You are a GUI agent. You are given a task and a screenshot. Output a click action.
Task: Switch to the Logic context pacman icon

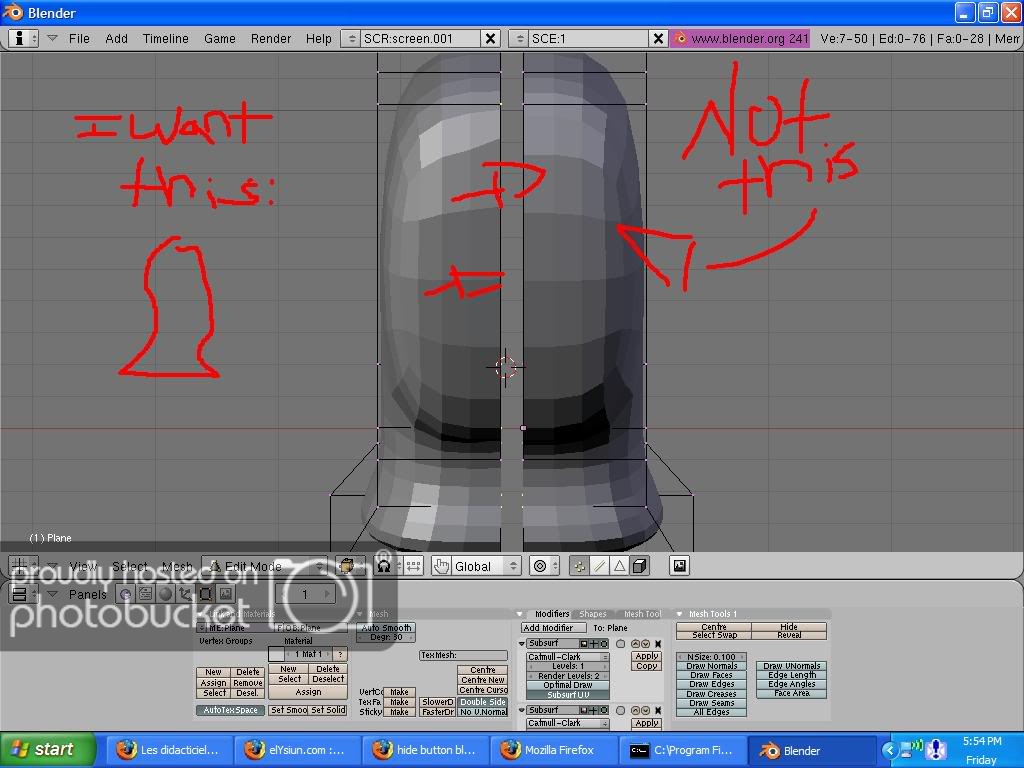126,594
